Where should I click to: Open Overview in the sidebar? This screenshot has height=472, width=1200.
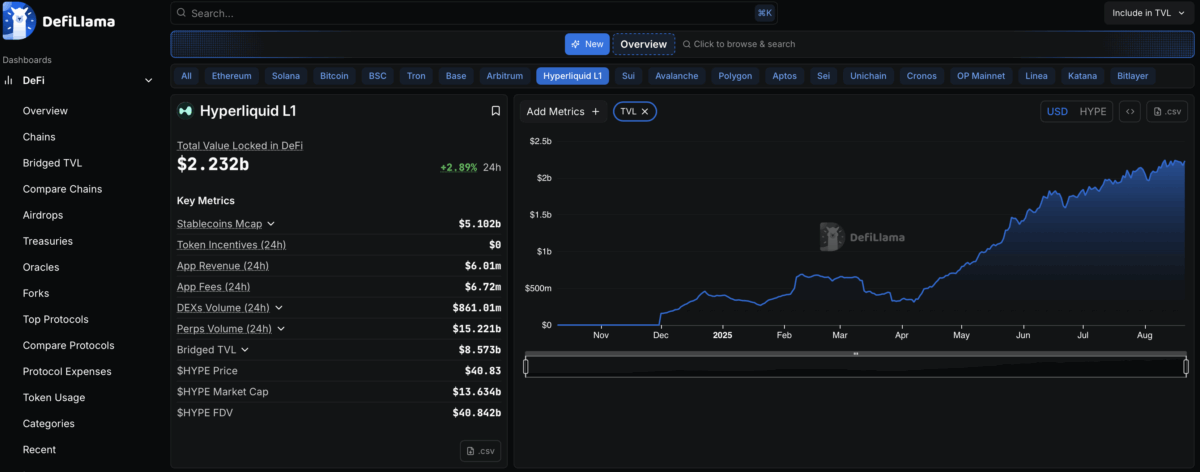(45, 111)
